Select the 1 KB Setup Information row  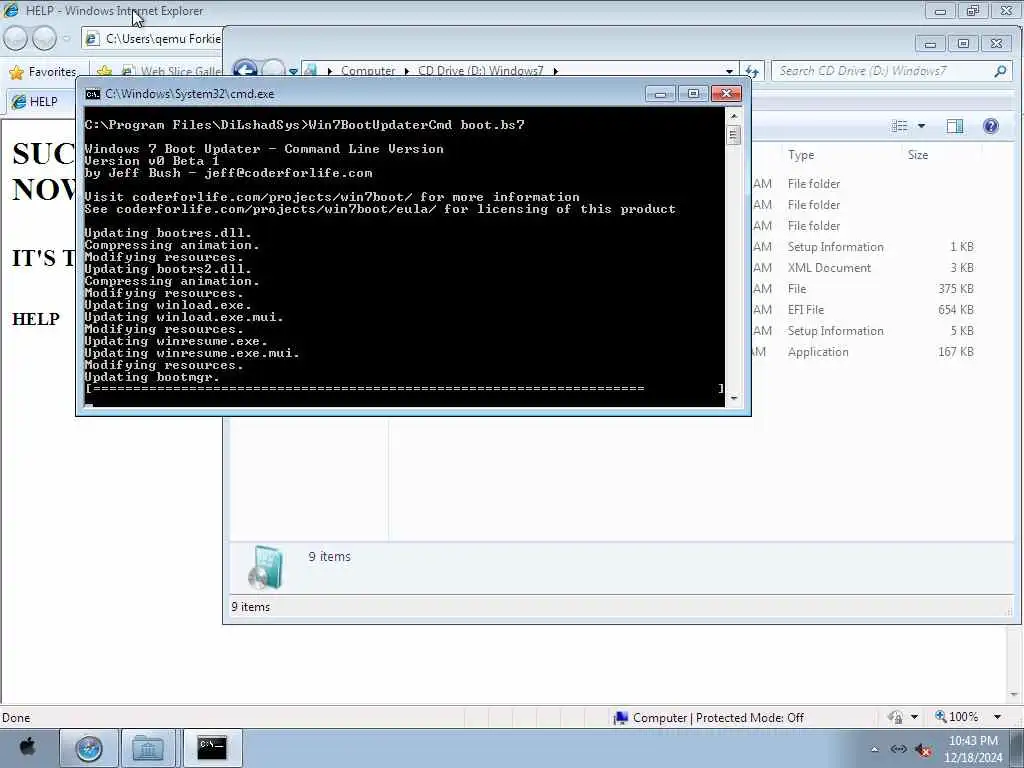(862, 247)
